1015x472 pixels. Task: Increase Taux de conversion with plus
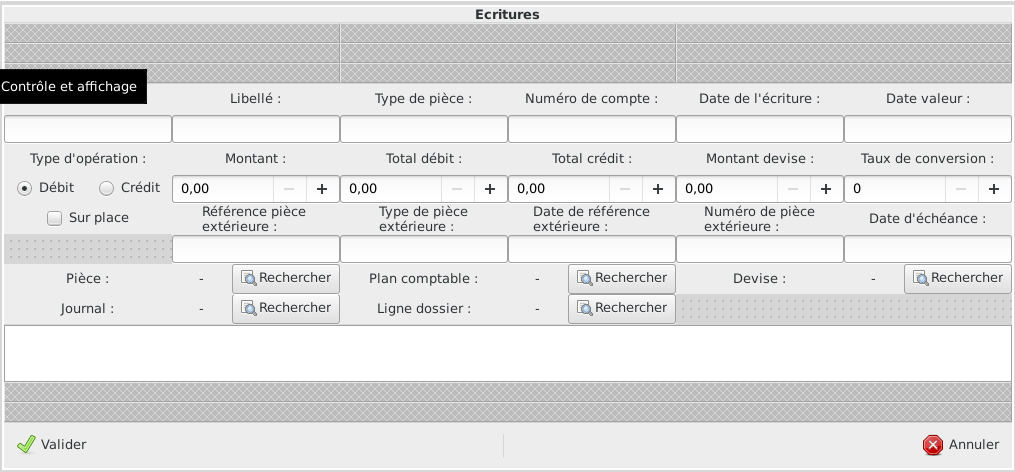[994, 189]
